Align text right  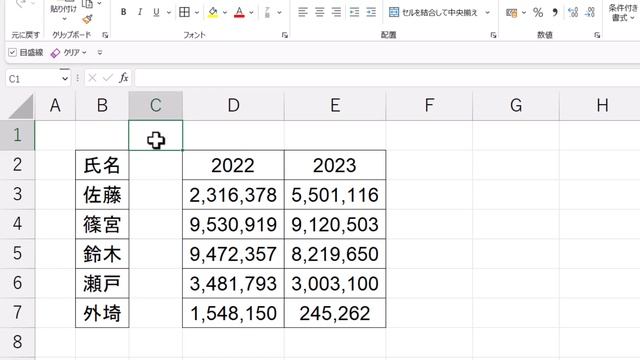coord(336,12)
